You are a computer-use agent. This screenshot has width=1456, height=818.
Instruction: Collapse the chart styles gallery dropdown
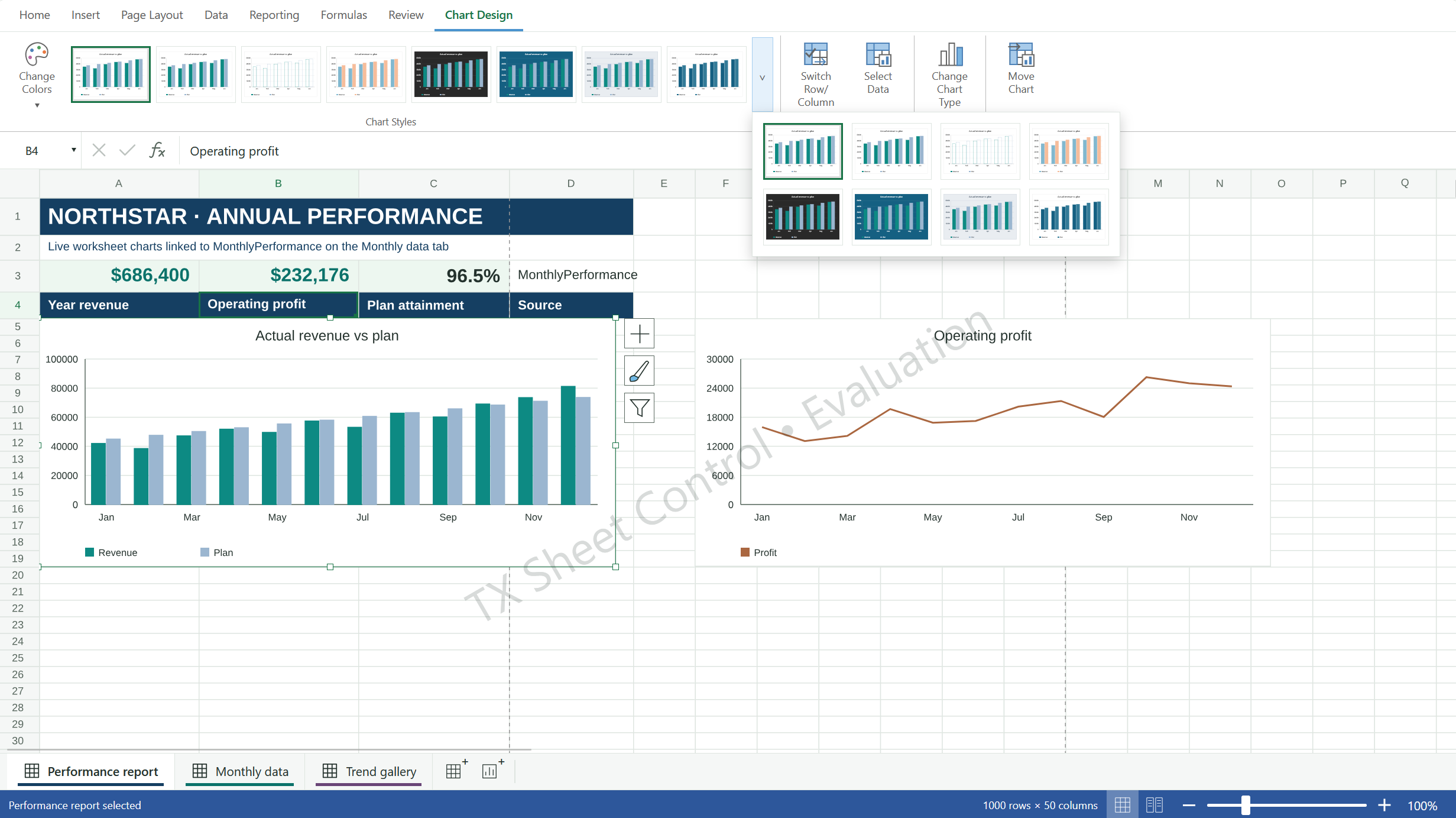(763, 75)
